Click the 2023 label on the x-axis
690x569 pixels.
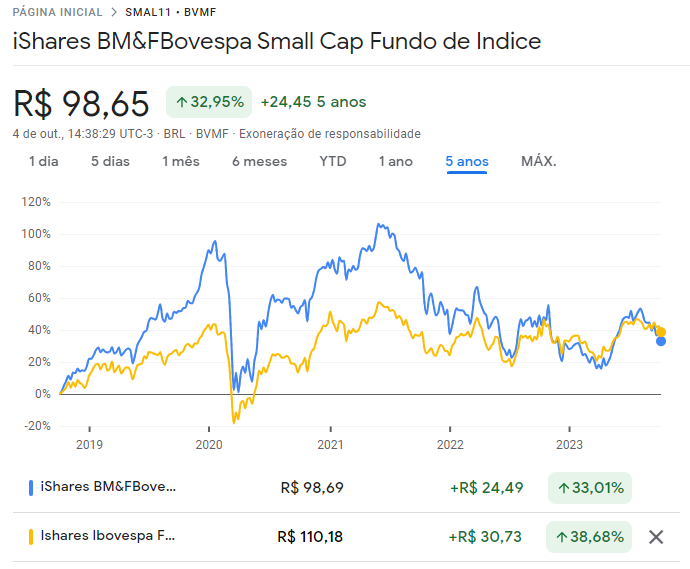coord(569,444)
